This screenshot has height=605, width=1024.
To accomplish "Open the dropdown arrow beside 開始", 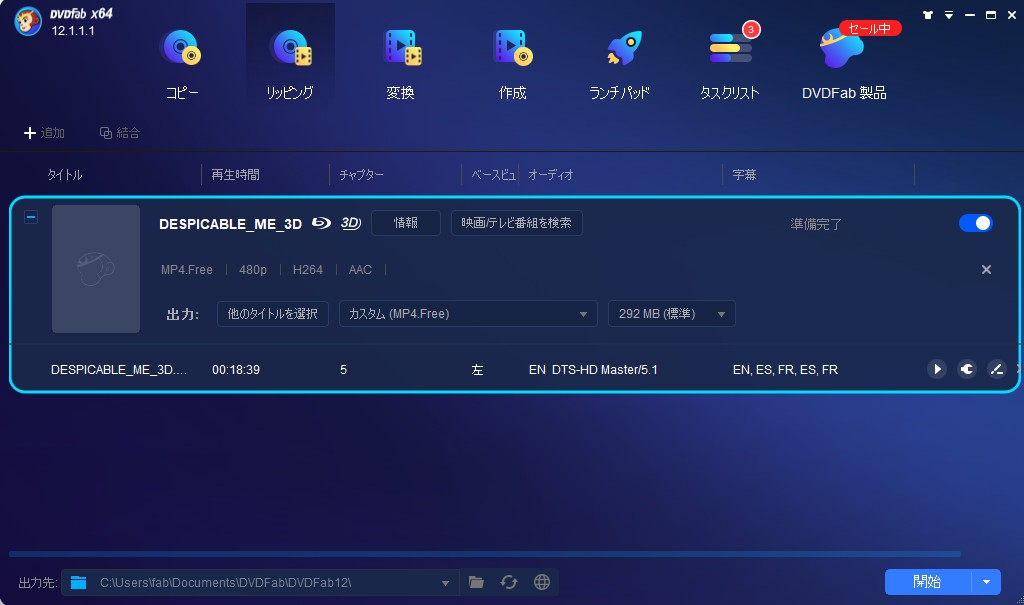I will coord(986,581).
